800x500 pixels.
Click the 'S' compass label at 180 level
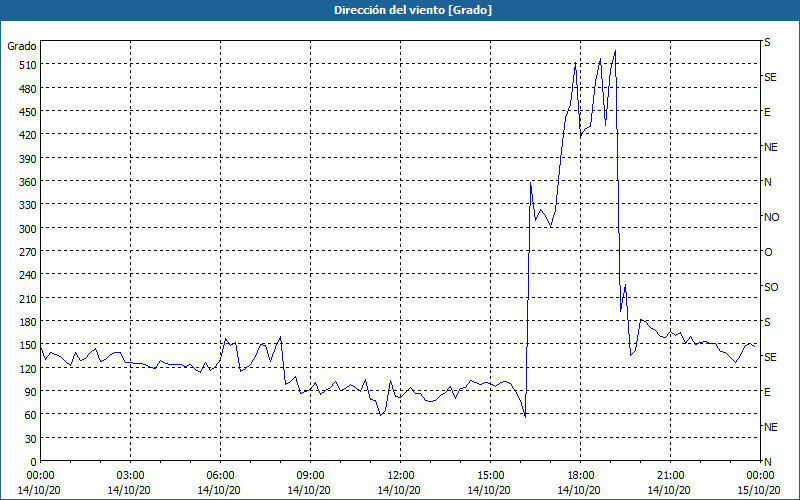click(767, 322)
